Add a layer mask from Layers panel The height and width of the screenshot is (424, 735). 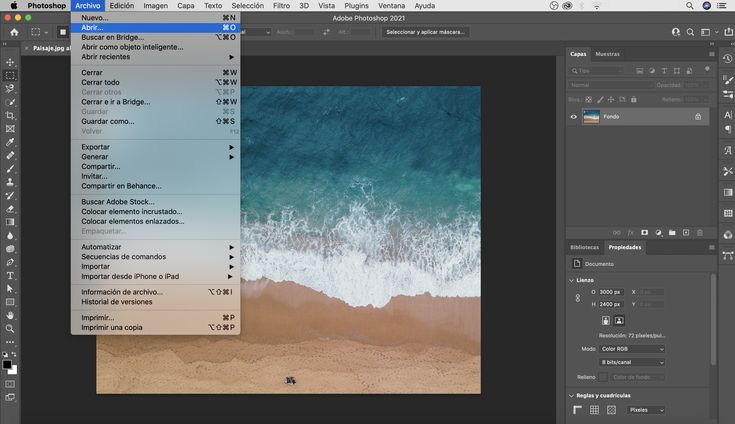644,232
